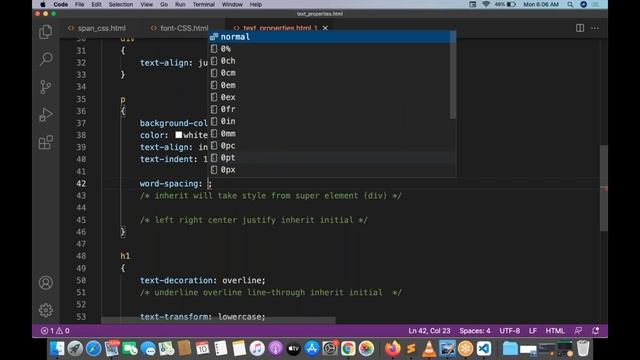
Task: Click the Apple menu logo
Action: 42,4
